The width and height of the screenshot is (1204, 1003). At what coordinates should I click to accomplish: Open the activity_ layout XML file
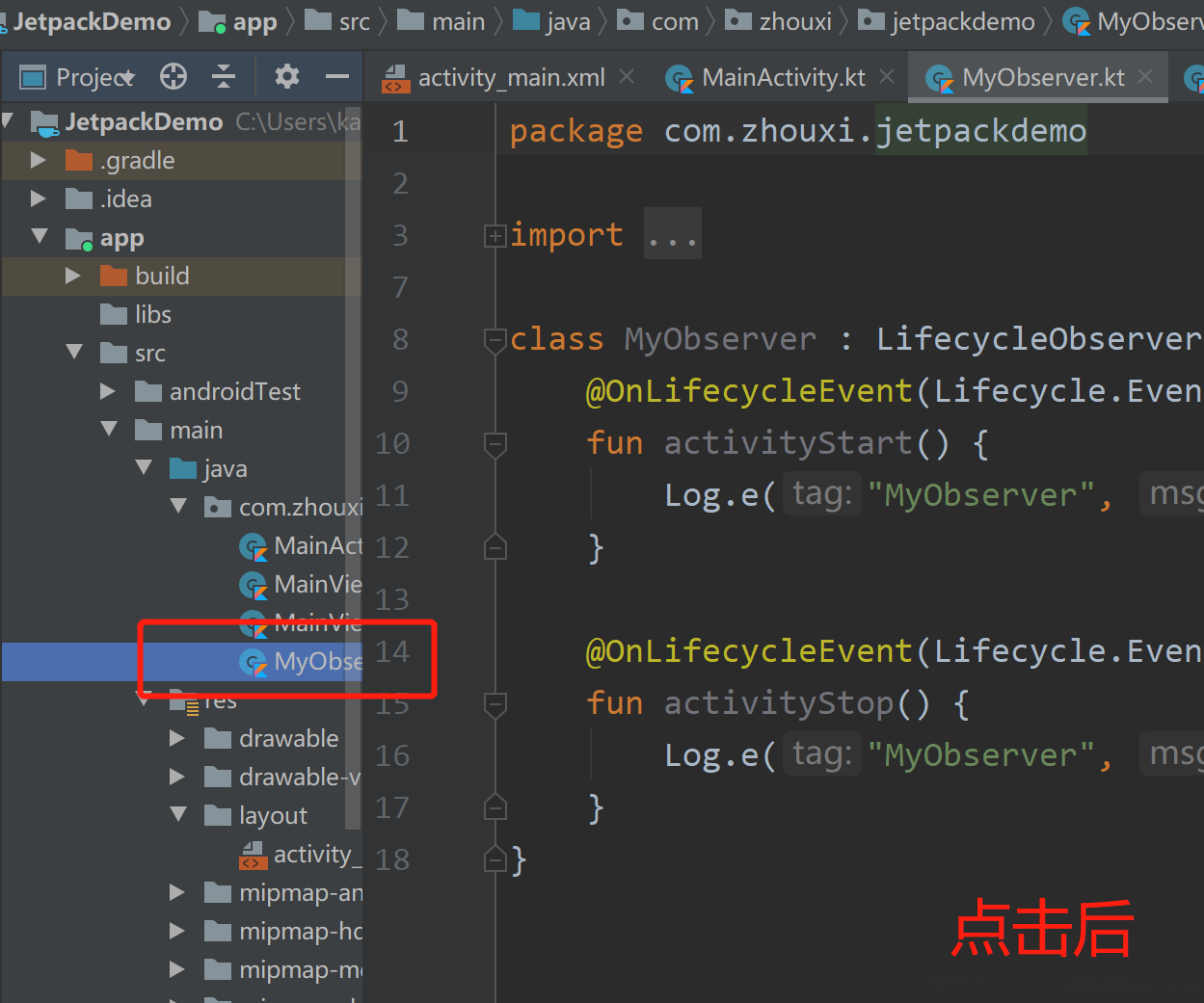click(x=181, y=854)
